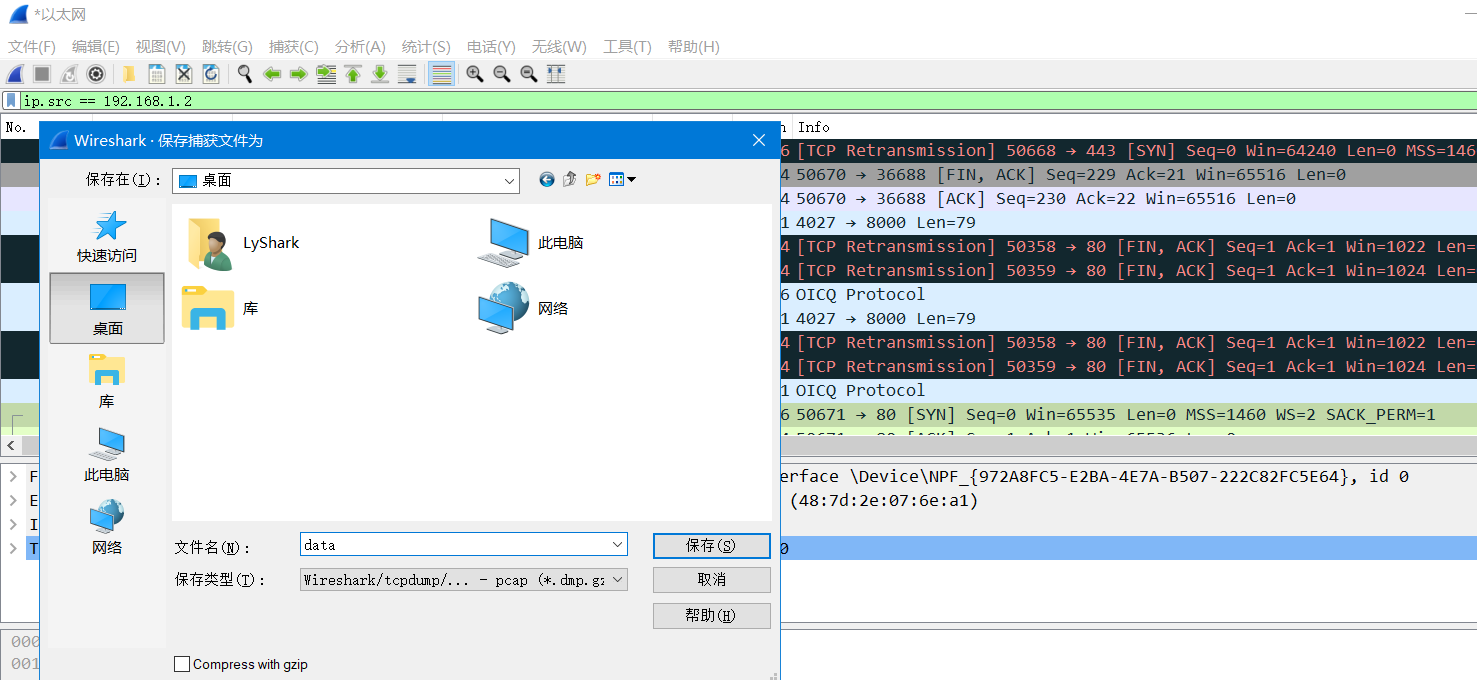Select Network (网络) in places sidebar
Image resolution: width=1477 pixels, height=680 pixels.
click(107, 528)
